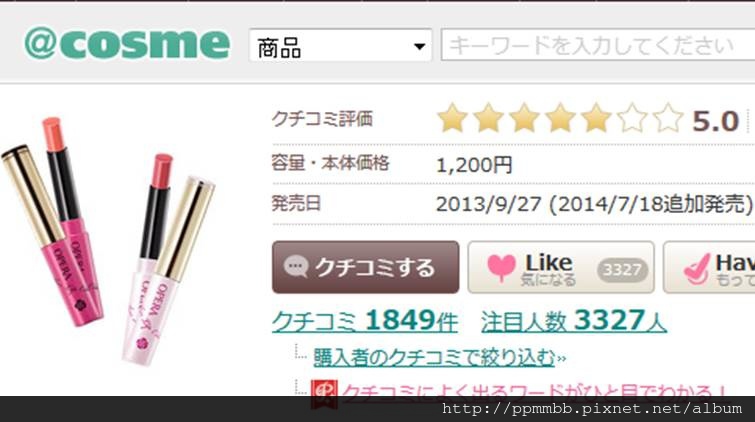Viewport: 755px width, 422px height.
Task: Click the last empty rating star
Action: click(668, 118)
